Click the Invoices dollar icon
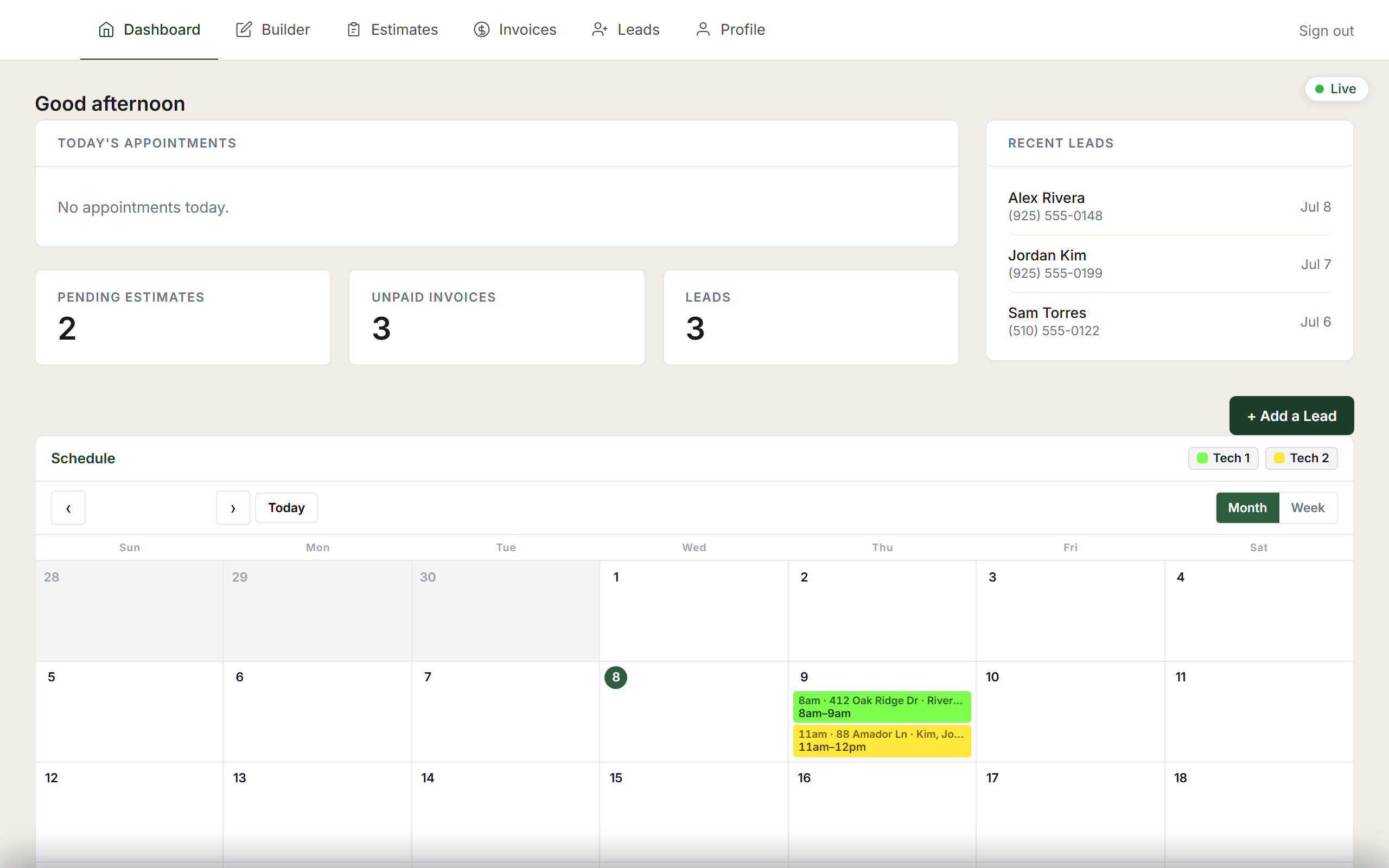 482,29
